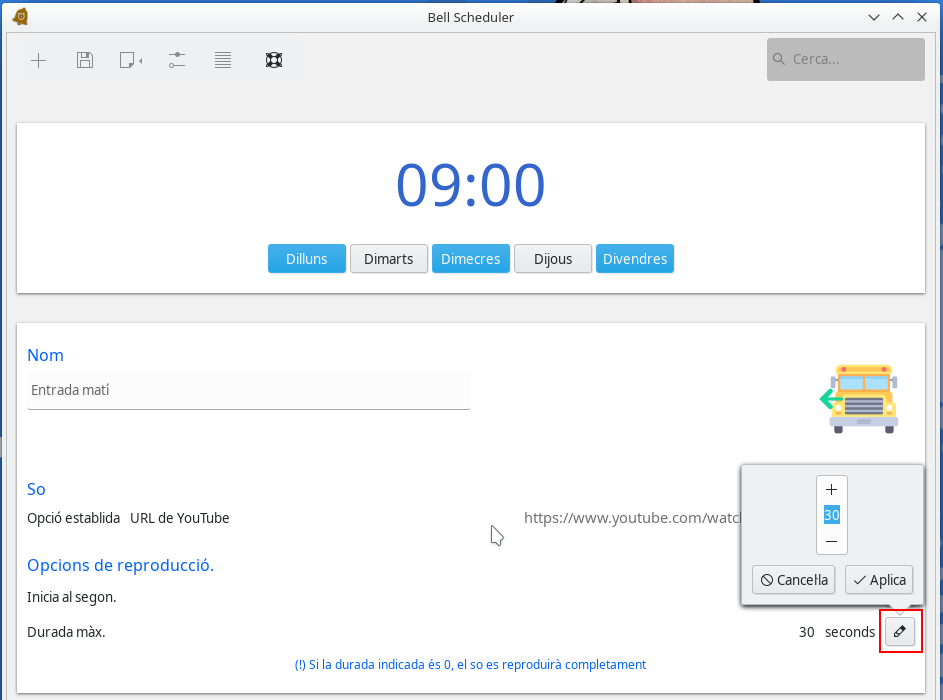Open the sliders settings icon
Viewport: 943px width, 700px height.
coord(177,60)
